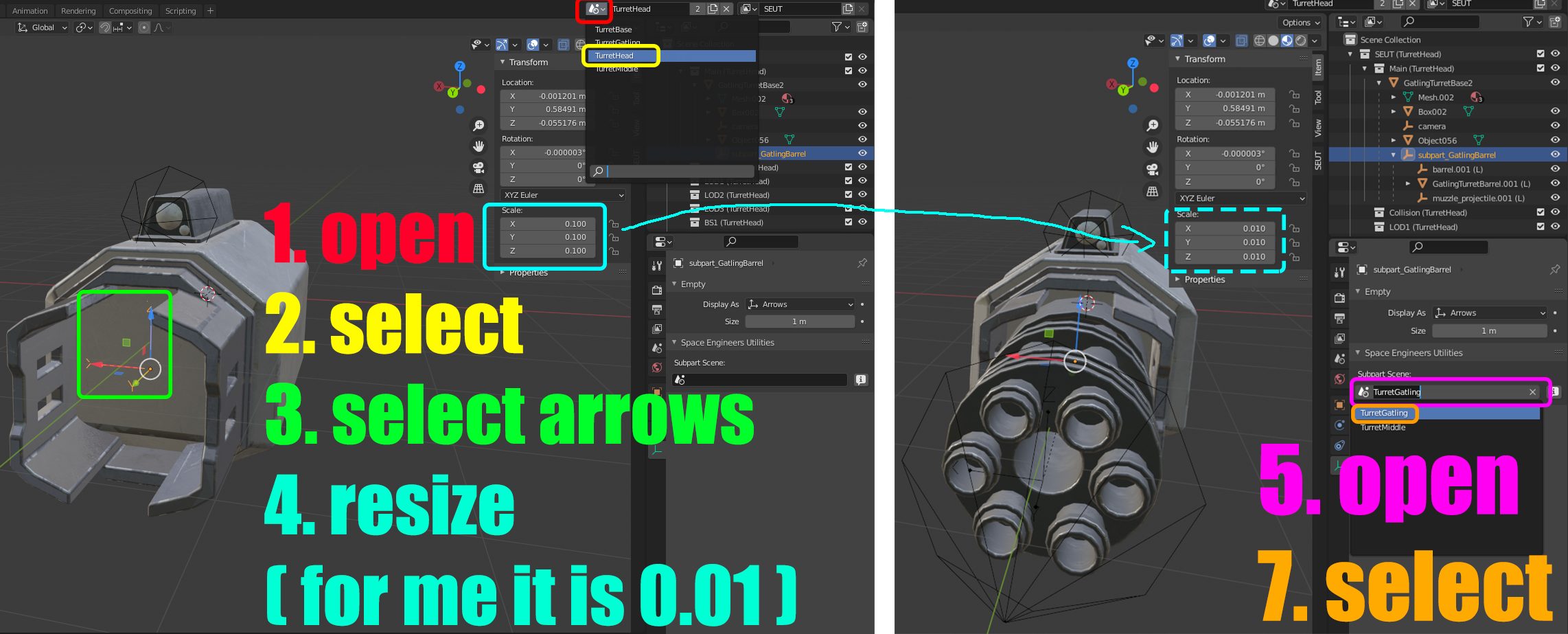Image resolution: width=1568 pixels, height=634 pixels.
Task: Switch to material preview shading, right viewport
Action: (1287, 41)
